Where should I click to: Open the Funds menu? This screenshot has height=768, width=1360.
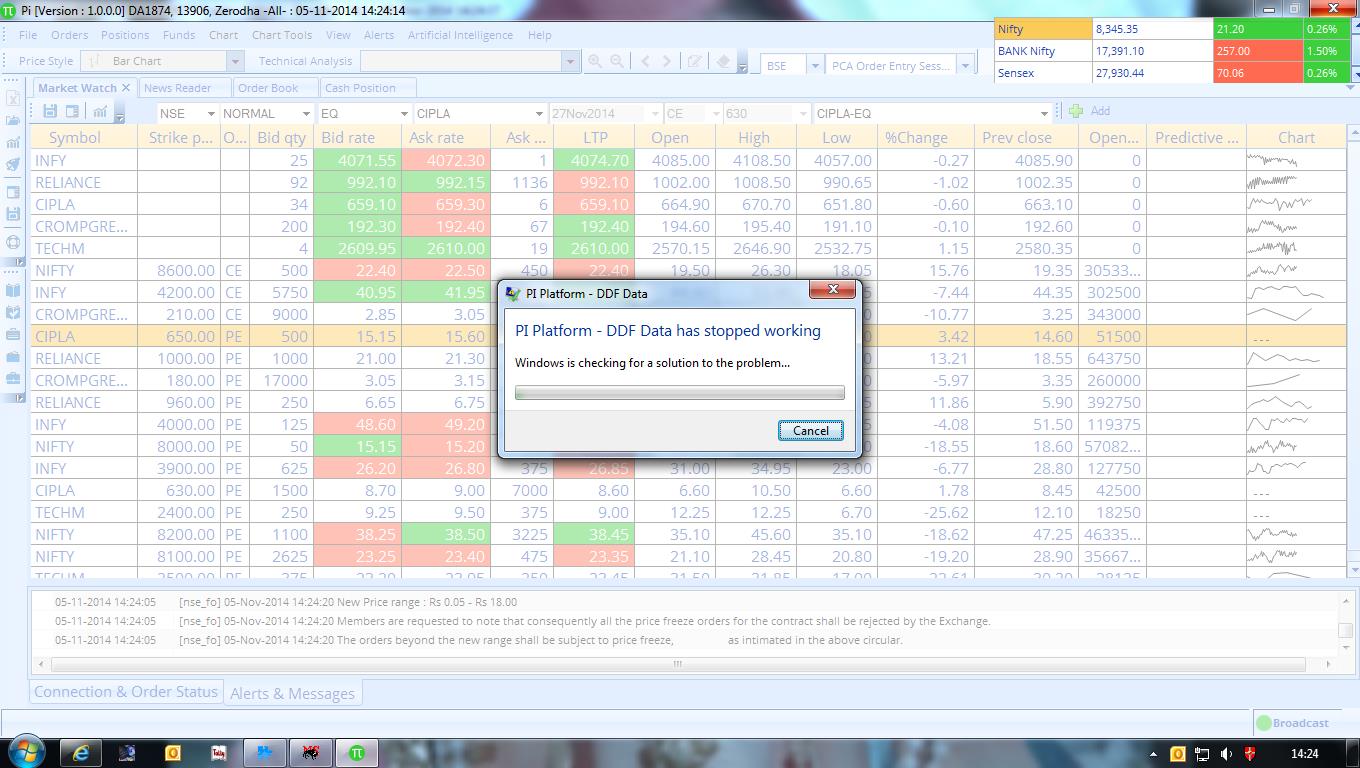(x=179, y=35)
